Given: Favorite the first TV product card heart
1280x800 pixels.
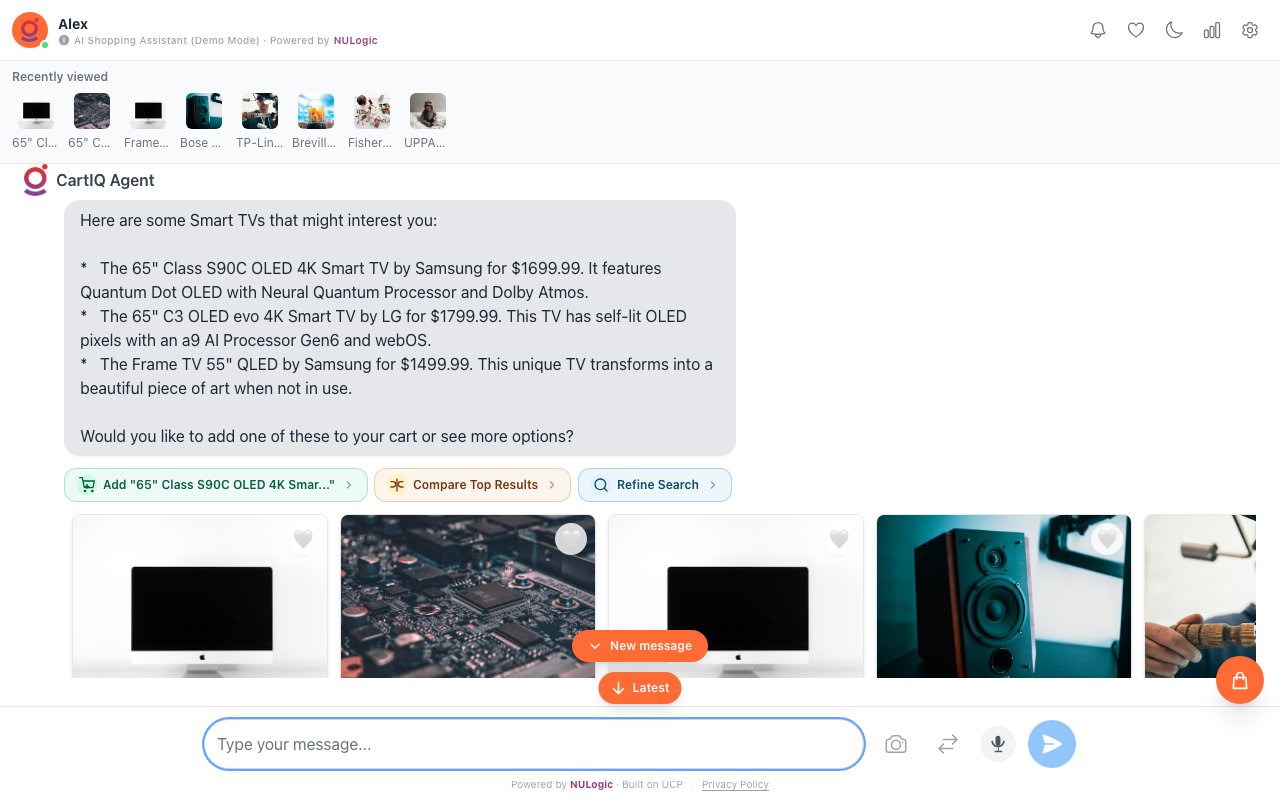Looking at the screenshot, I should pos(303,539).
